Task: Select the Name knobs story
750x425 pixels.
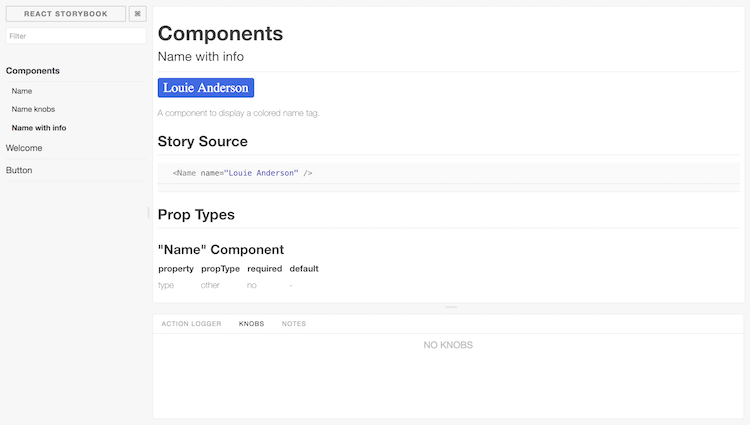Action: (x=33, y=109)
